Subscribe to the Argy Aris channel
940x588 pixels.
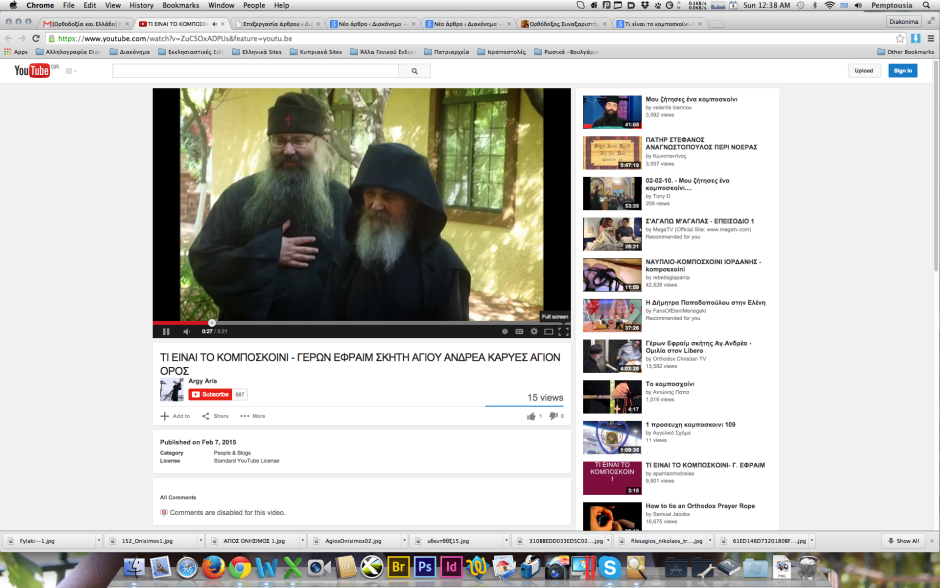210,395
